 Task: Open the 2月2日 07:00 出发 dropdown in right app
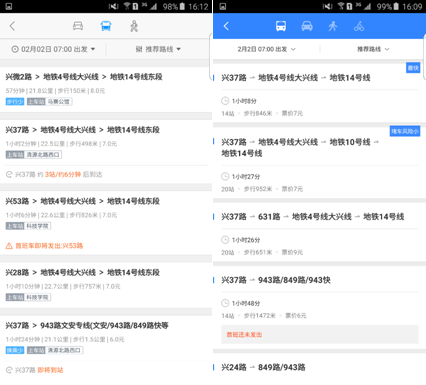coord(266,49)
